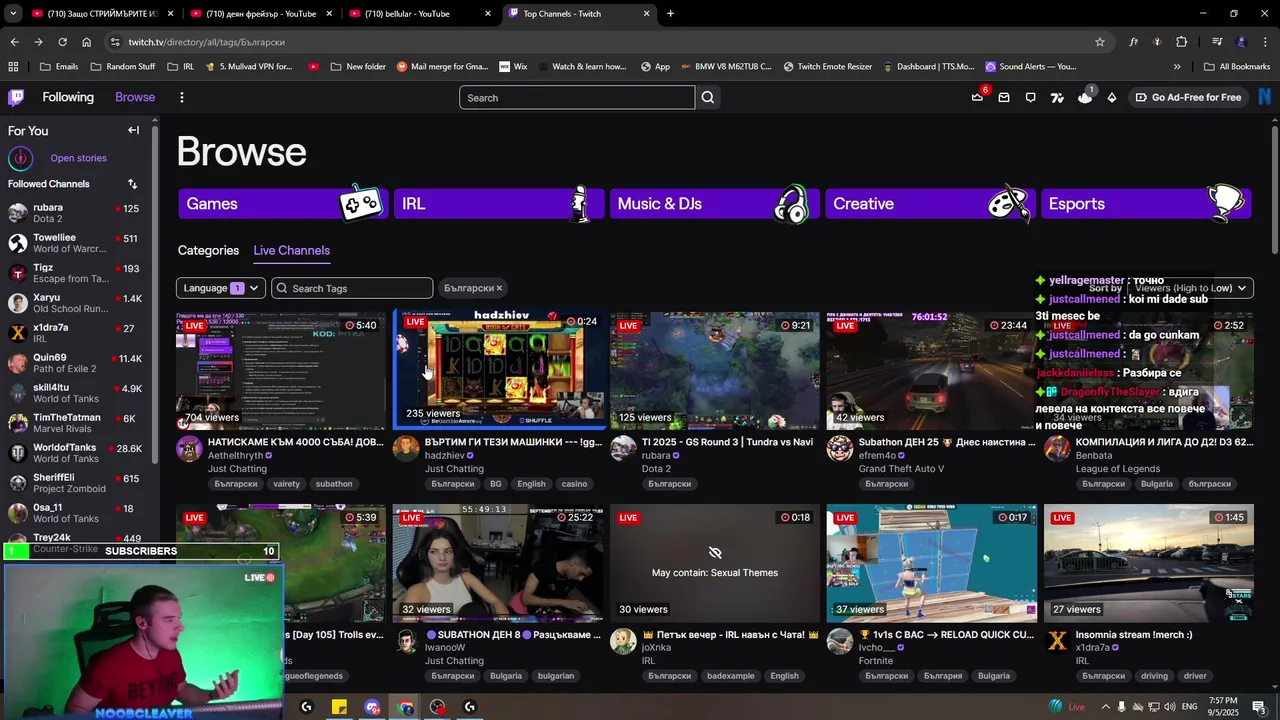Viewport: 1280px width, 720px height.
Task: Open the three-dot More menu beside Browse
Action: tap(181, 97)
